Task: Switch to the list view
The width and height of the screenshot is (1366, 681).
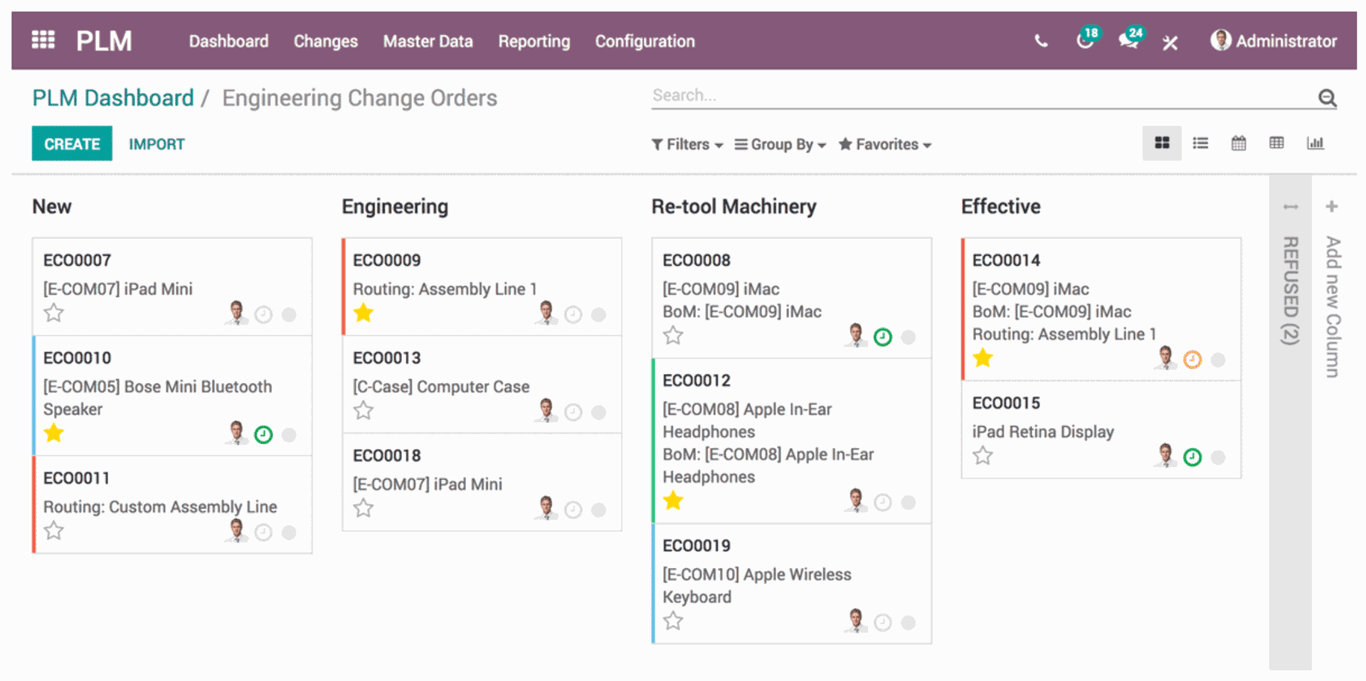Action: coord(1199,143)
